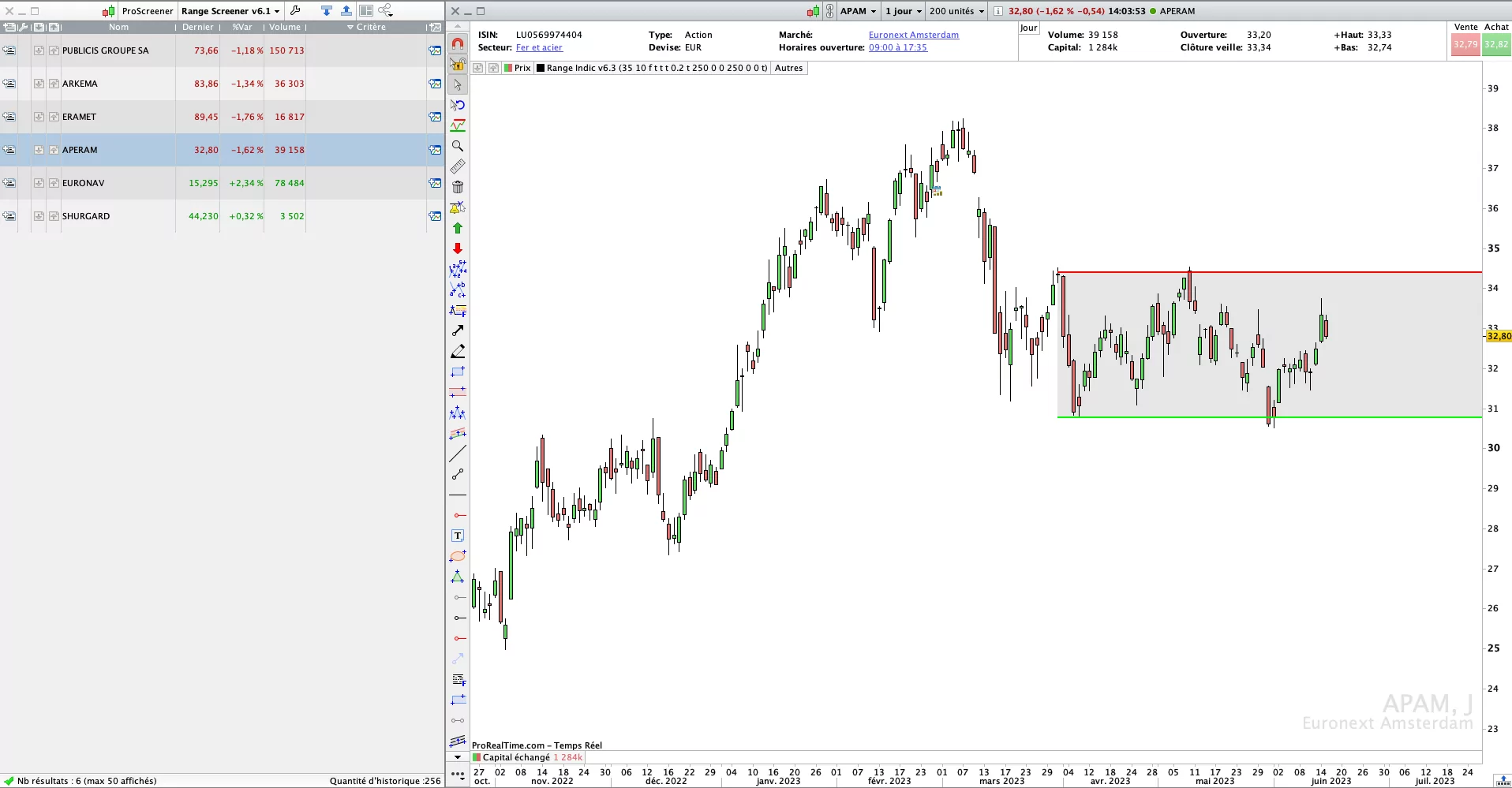Select the ARKEMA row
The image size is (1512, 788).
pyautogui.click(x=222, y=84)
